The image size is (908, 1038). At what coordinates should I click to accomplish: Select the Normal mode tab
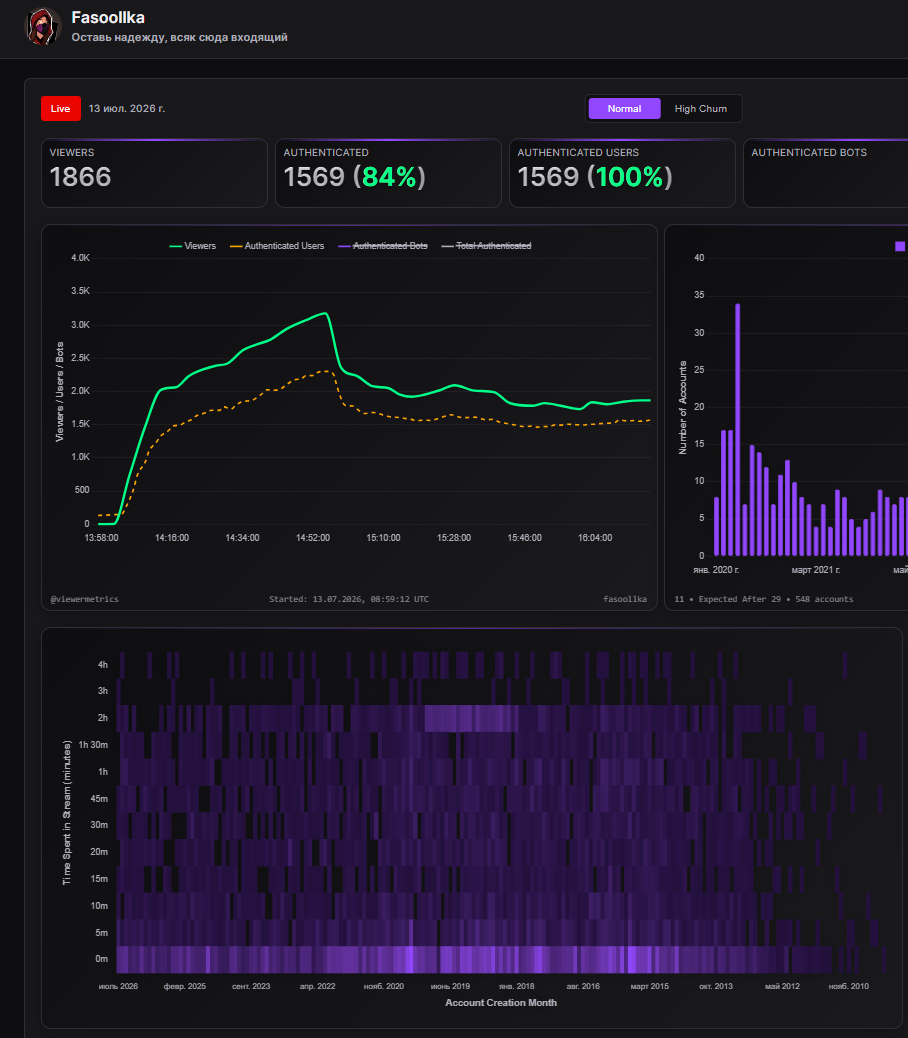pos(624,109)
